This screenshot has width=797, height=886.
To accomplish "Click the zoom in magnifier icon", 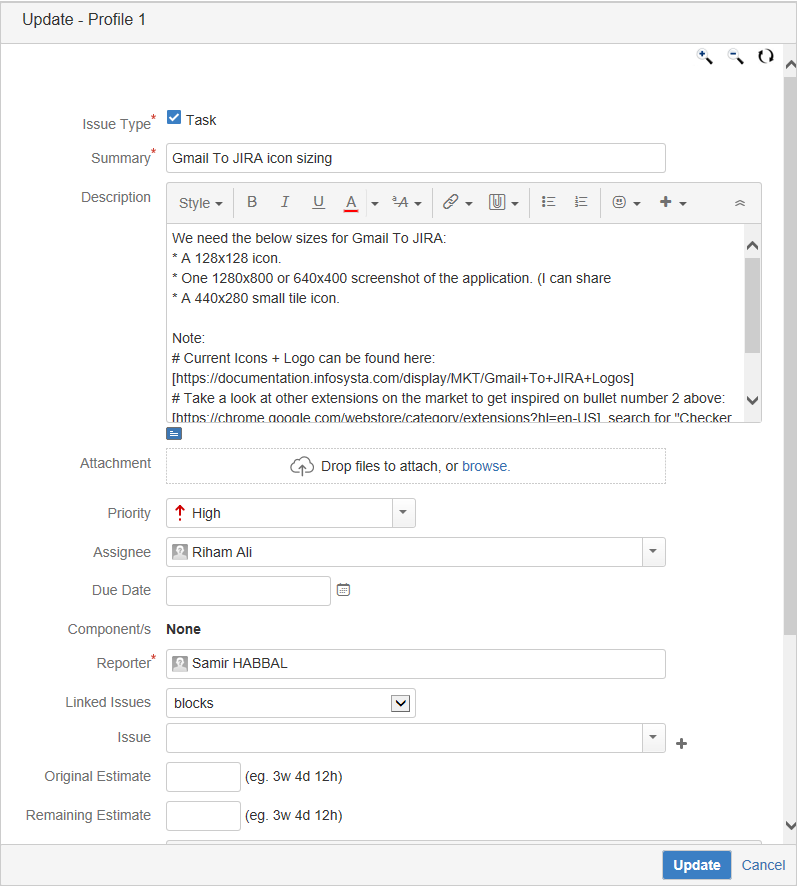I will point(704,57).
